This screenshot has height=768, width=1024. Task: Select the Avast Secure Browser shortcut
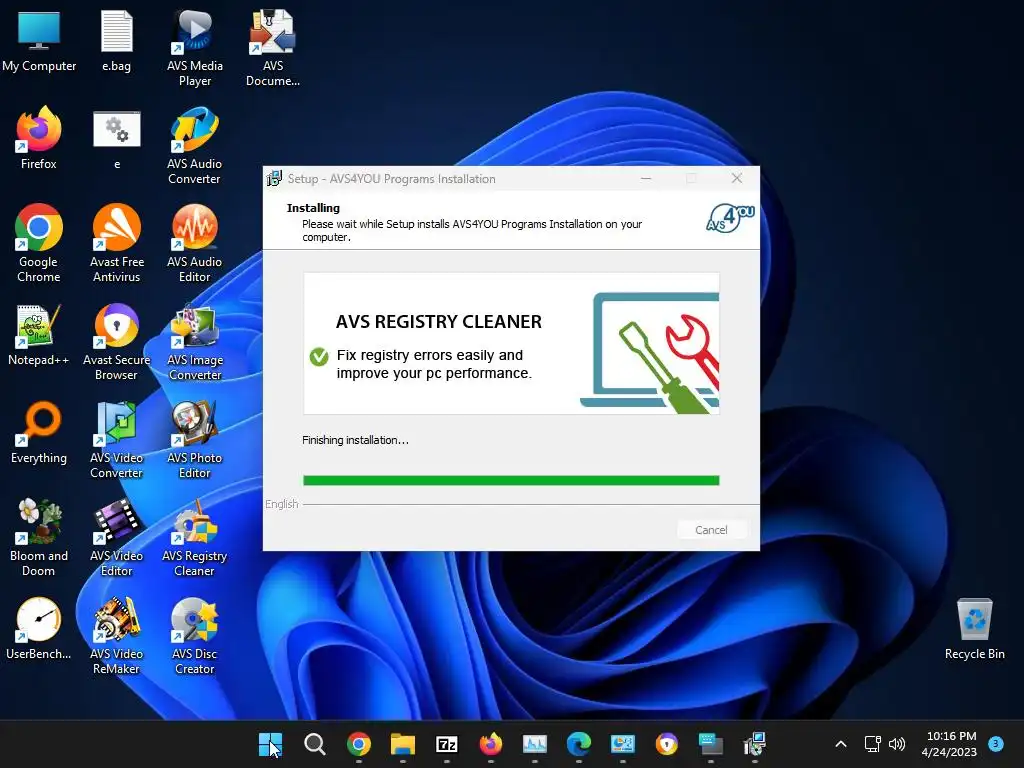point(116,342)
